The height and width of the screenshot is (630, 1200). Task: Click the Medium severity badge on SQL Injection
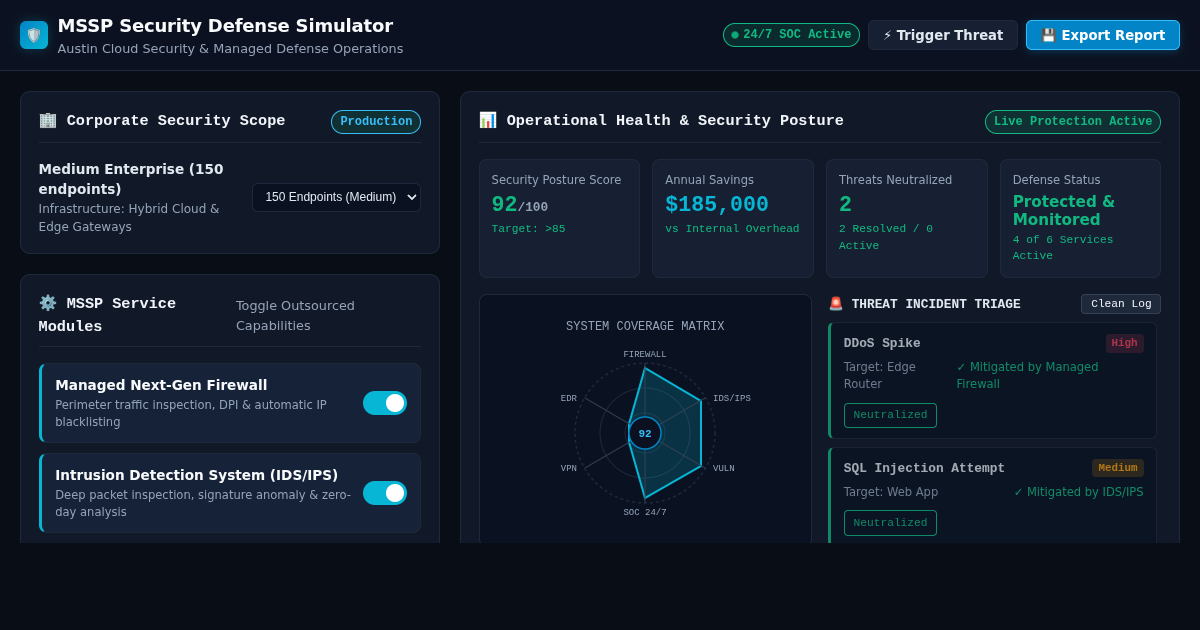pos(1118,468)
